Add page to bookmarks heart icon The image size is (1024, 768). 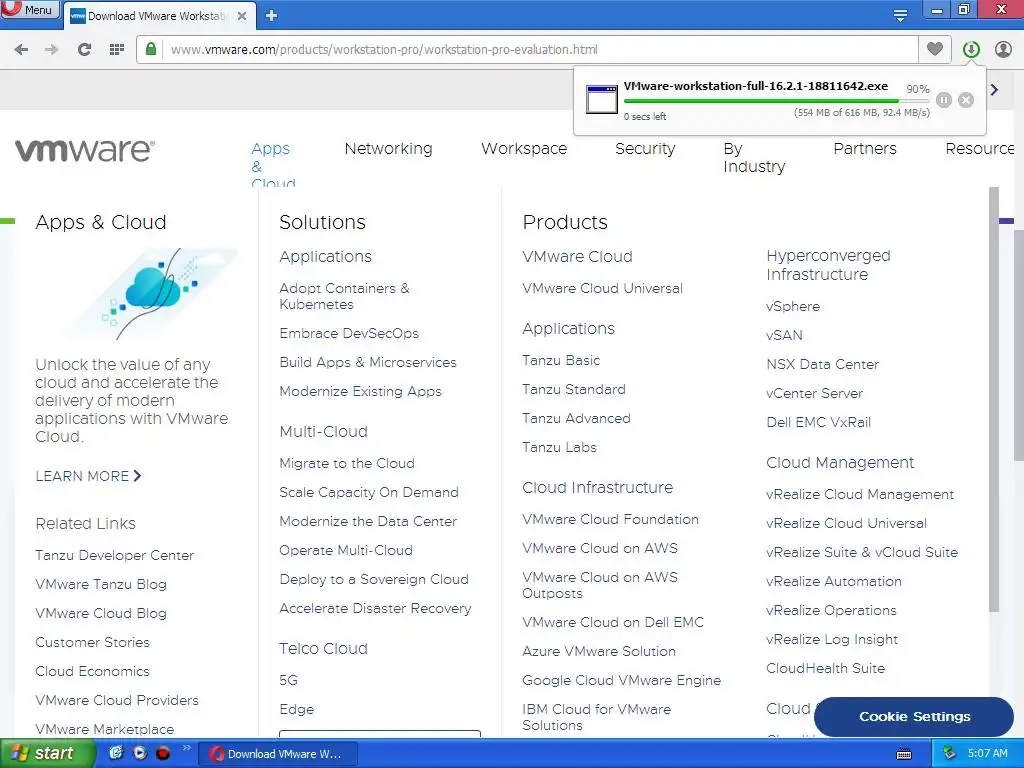coord(935,49)
